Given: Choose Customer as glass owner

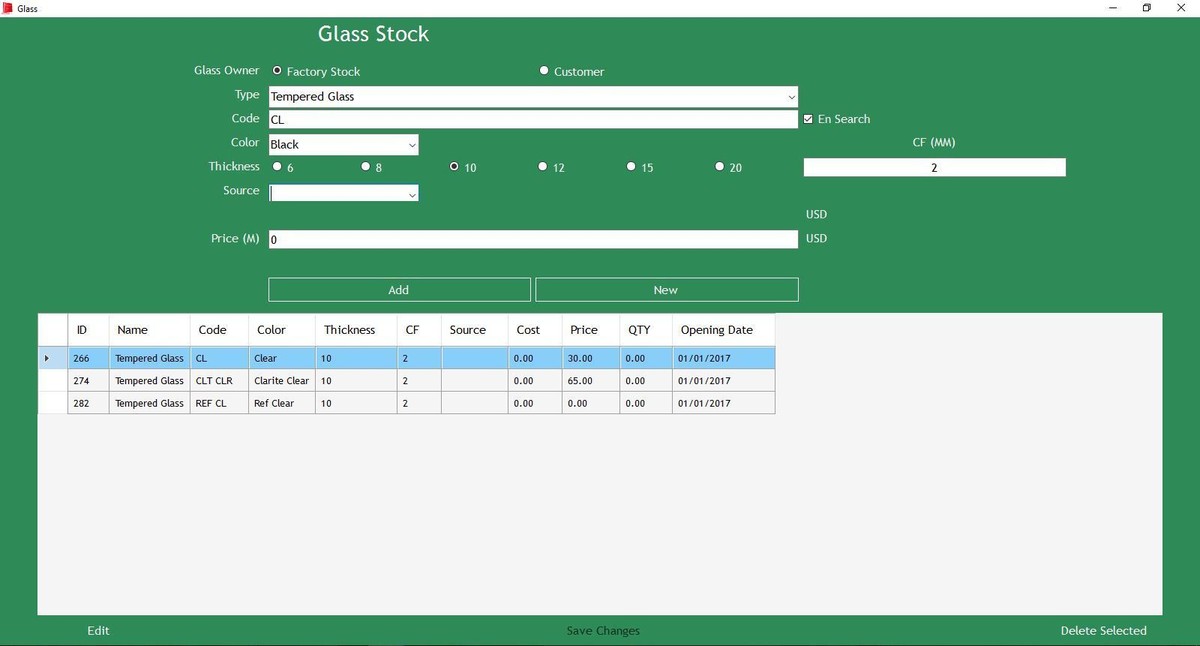Looking at the screenshot, I should tap(544, 71).
